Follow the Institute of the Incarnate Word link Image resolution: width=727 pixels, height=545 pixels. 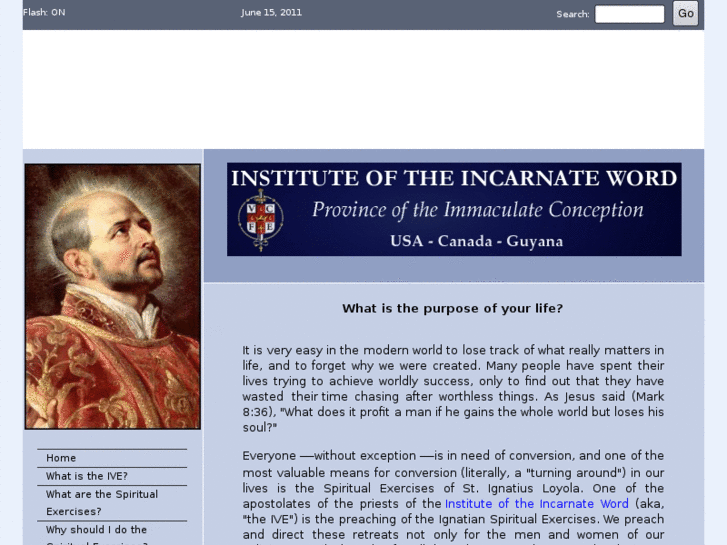point(536,504)
